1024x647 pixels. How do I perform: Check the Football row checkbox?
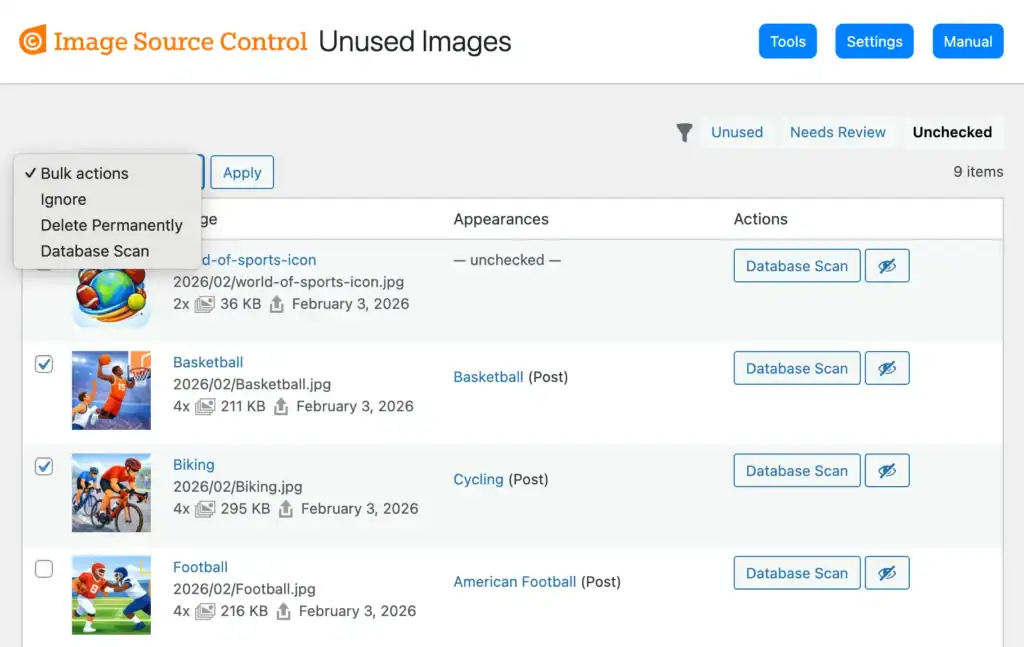(44, 568)
